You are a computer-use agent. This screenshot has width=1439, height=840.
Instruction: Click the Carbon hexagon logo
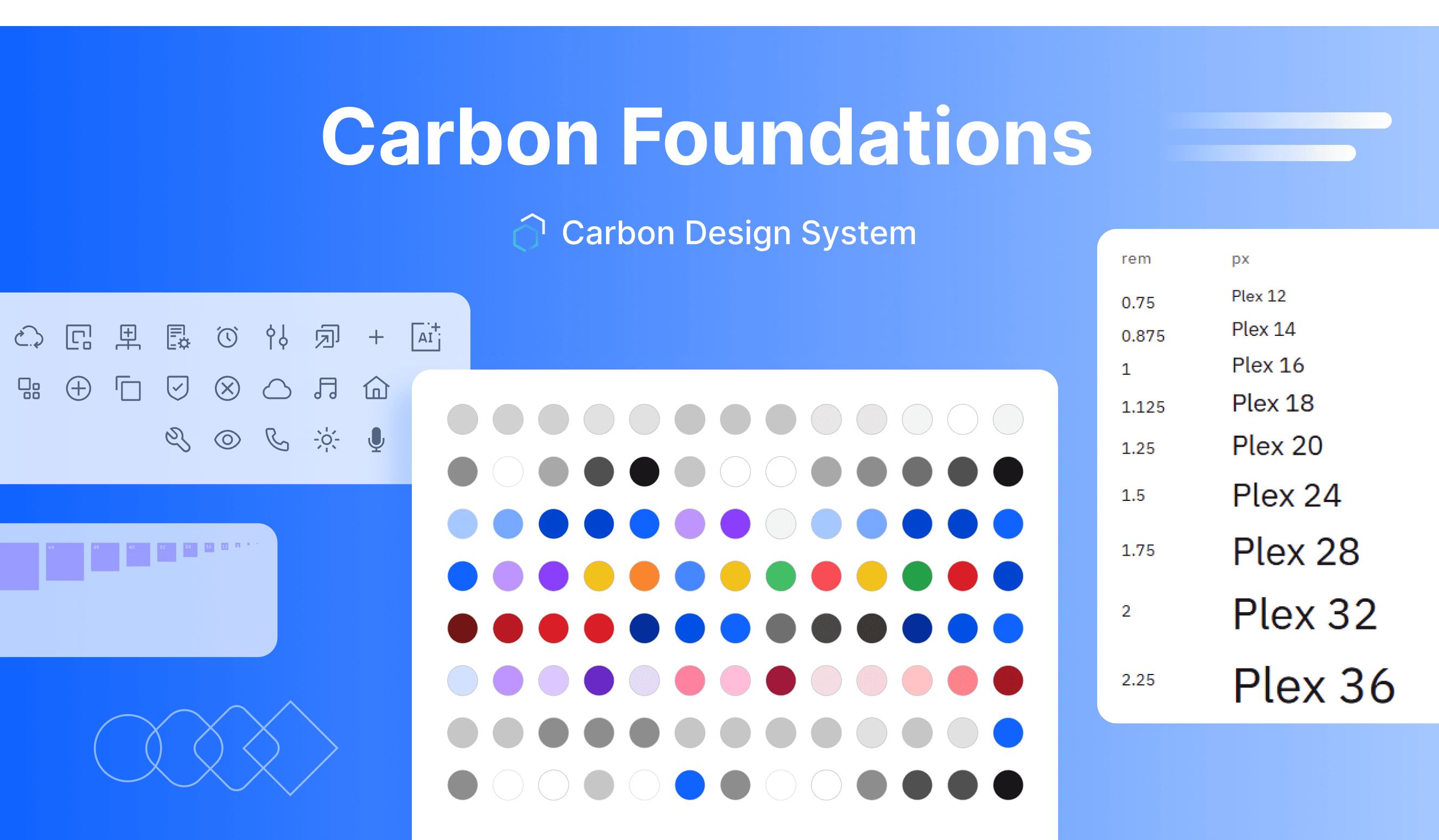click(x=529, y=232)
